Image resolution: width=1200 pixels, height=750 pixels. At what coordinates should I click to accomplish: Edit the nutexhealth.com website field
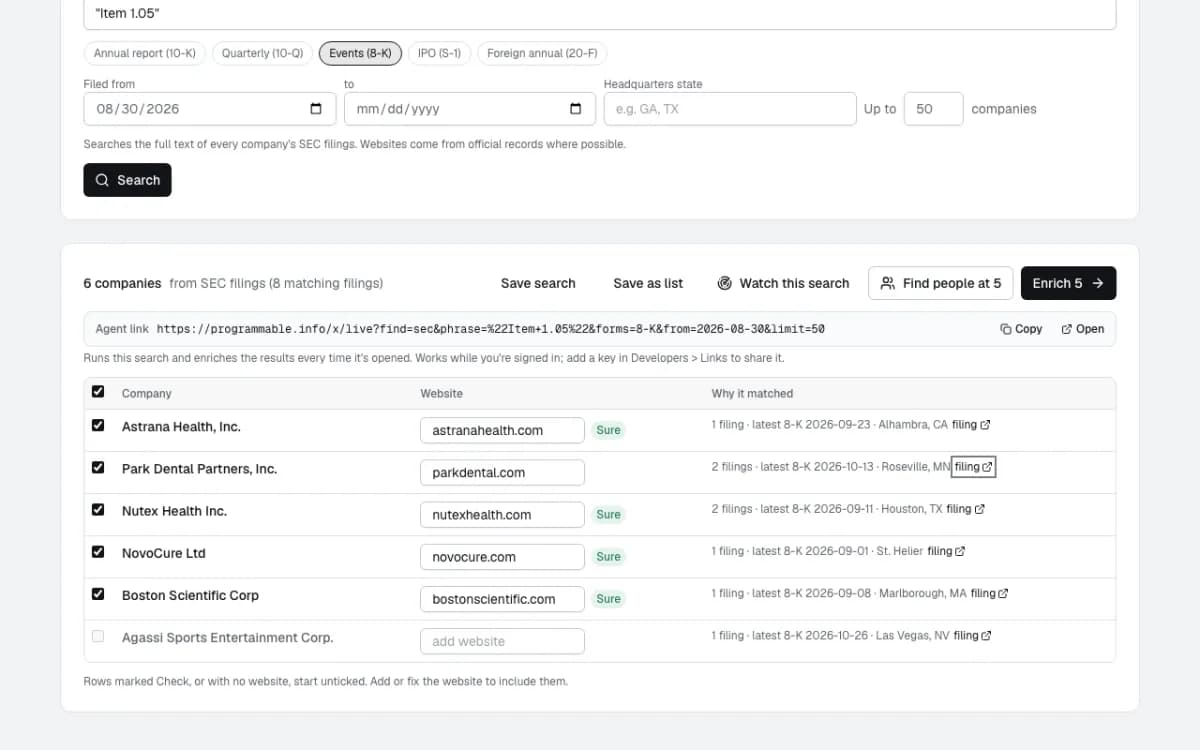[502, 514]
